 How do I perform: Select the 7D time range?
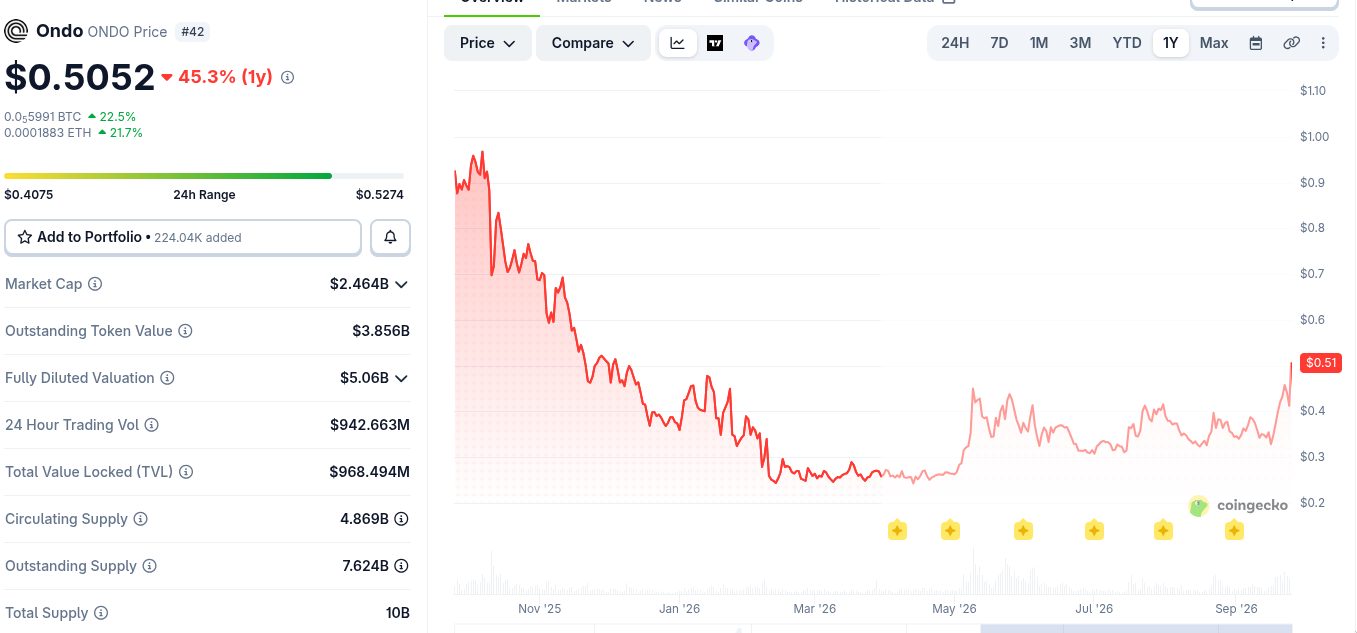tap(999, 43)
